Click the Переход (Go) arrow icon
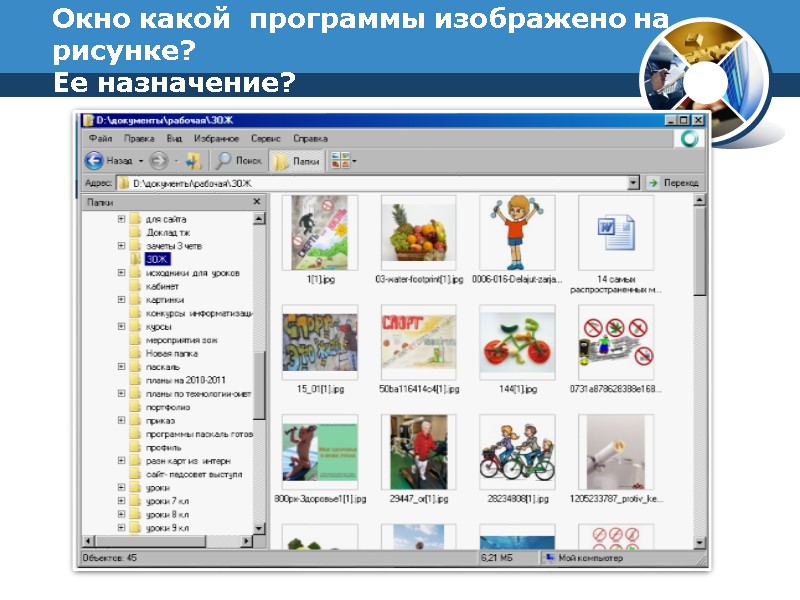The image size is (800, 600). click(653, 183)
